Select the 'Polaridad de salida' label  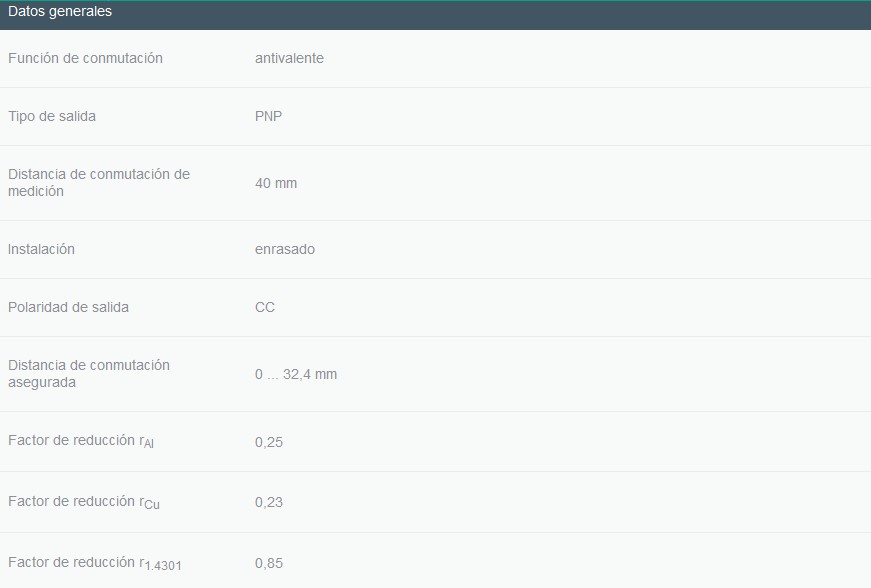tap(68, 308)
